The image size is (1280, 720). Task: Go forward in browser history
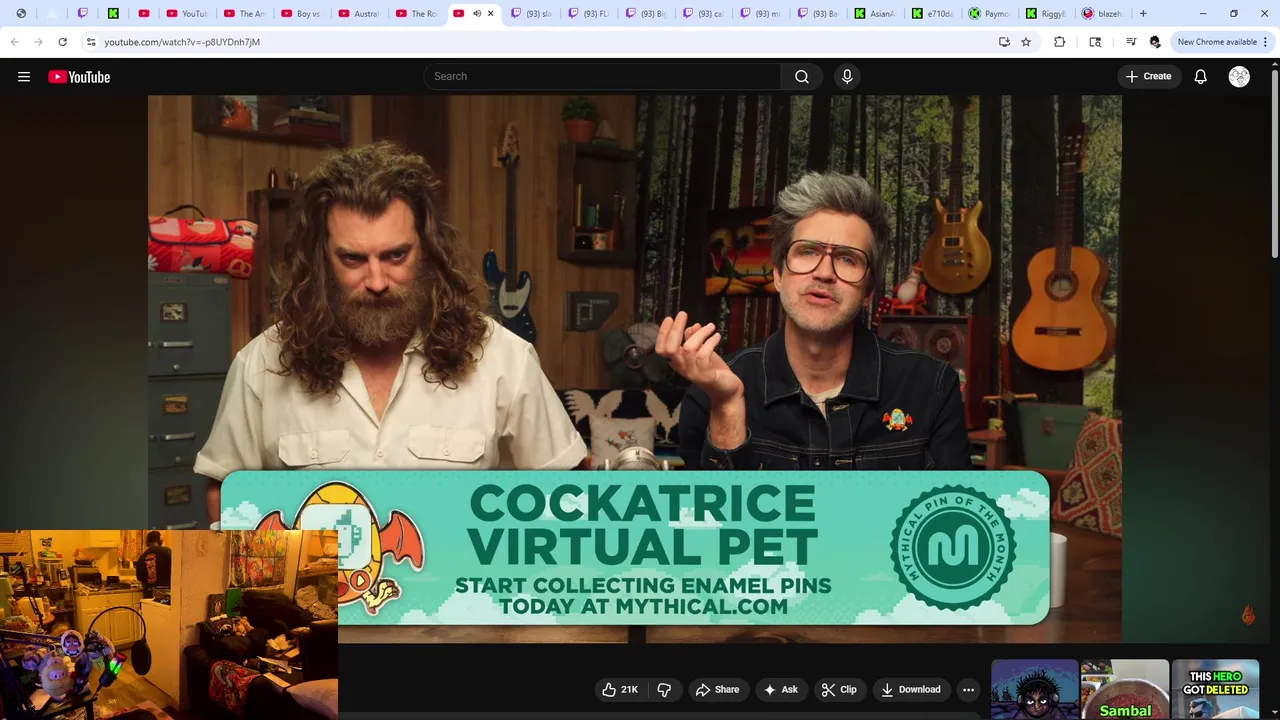pyautogui.click(x=38, y=42)
